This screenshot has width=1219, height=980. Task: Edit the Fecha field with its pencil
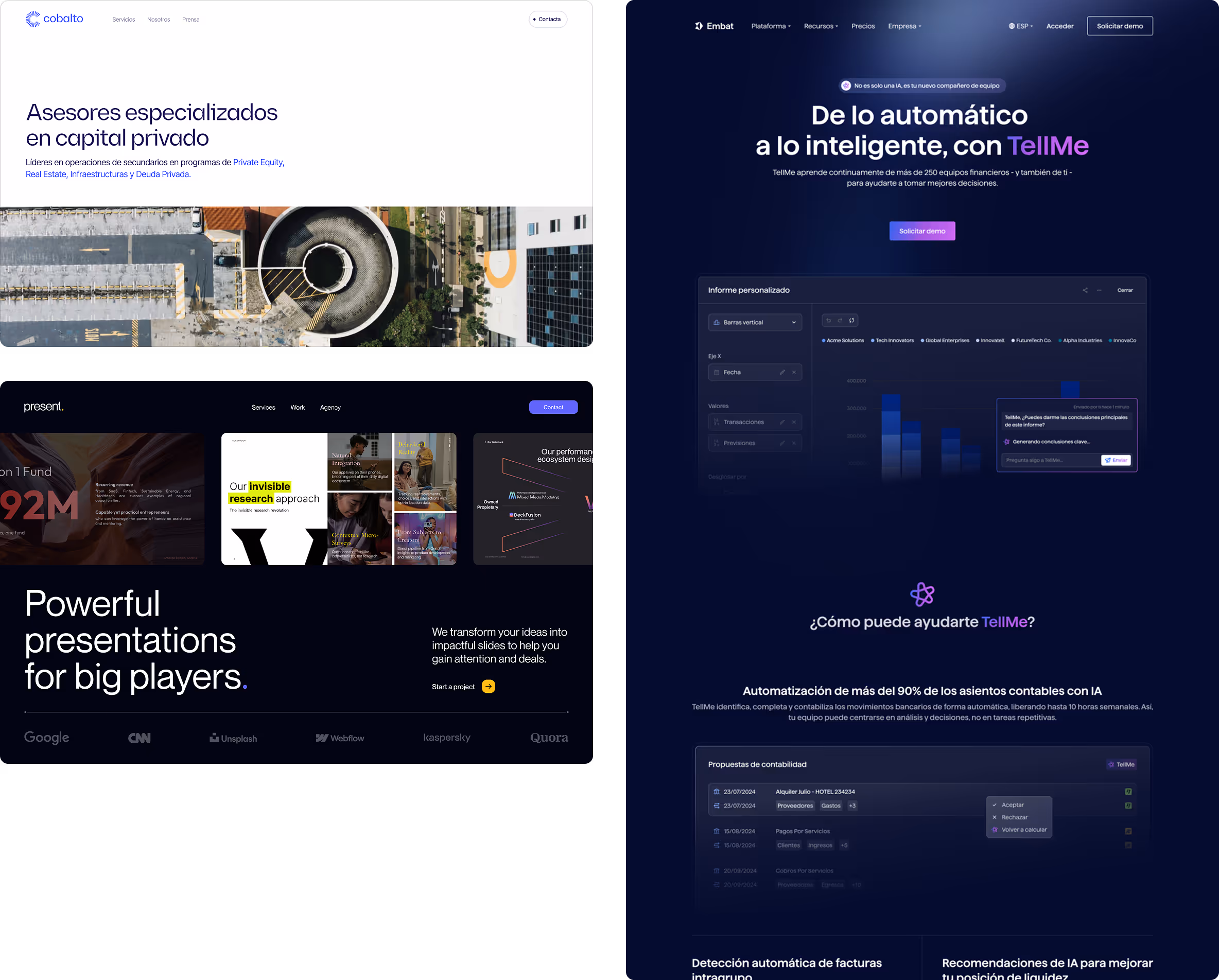click(x=782, y=373)
